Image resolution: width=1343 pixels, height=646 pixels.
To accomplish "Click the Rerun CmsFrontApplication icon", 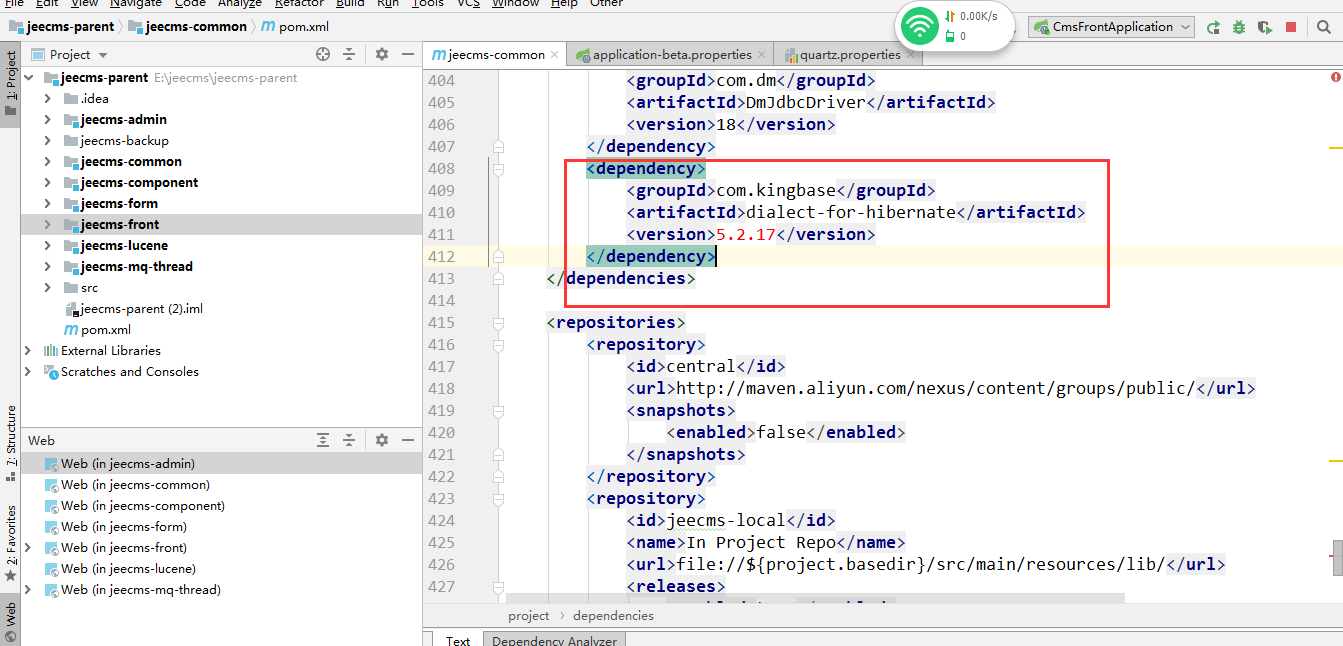I will (x=1213, y=28).
